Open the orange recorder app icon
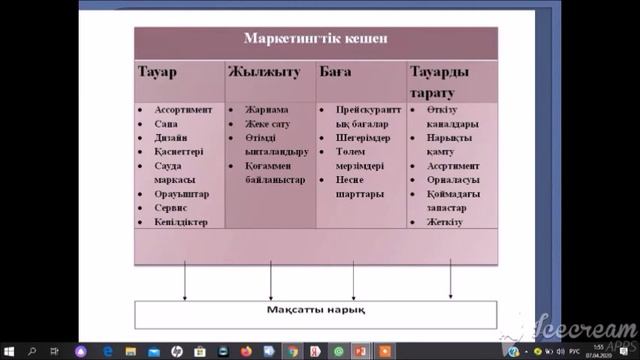The image size is (640, 360). click(x=384, y=351)
